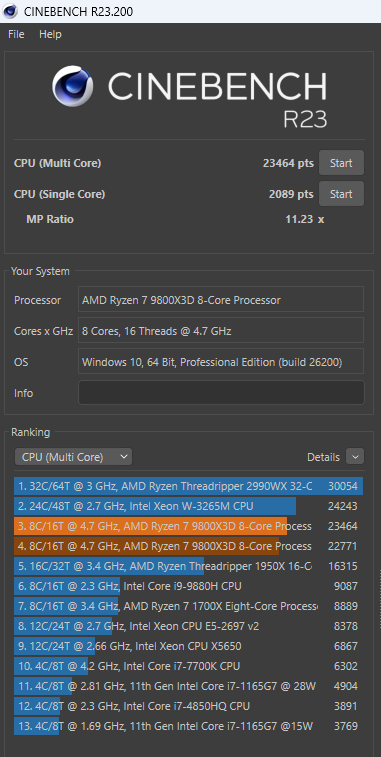Select the Threadripper 2990WX ranking entry
The width and height of the screenshot is (381, 757).
point(188,486)
